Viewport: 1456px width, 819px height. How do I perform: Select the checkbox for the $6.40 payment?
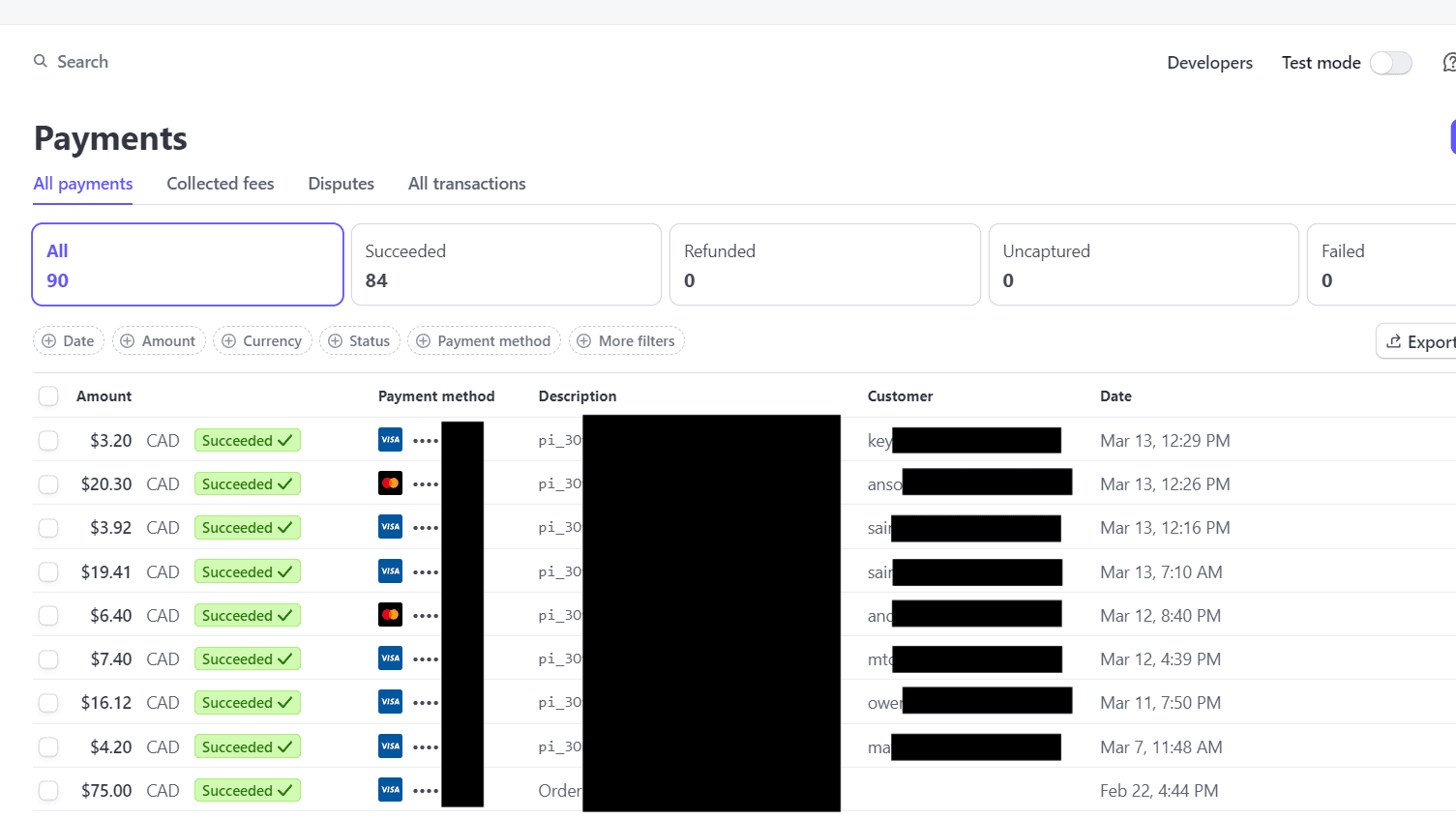tap(48, 616)
